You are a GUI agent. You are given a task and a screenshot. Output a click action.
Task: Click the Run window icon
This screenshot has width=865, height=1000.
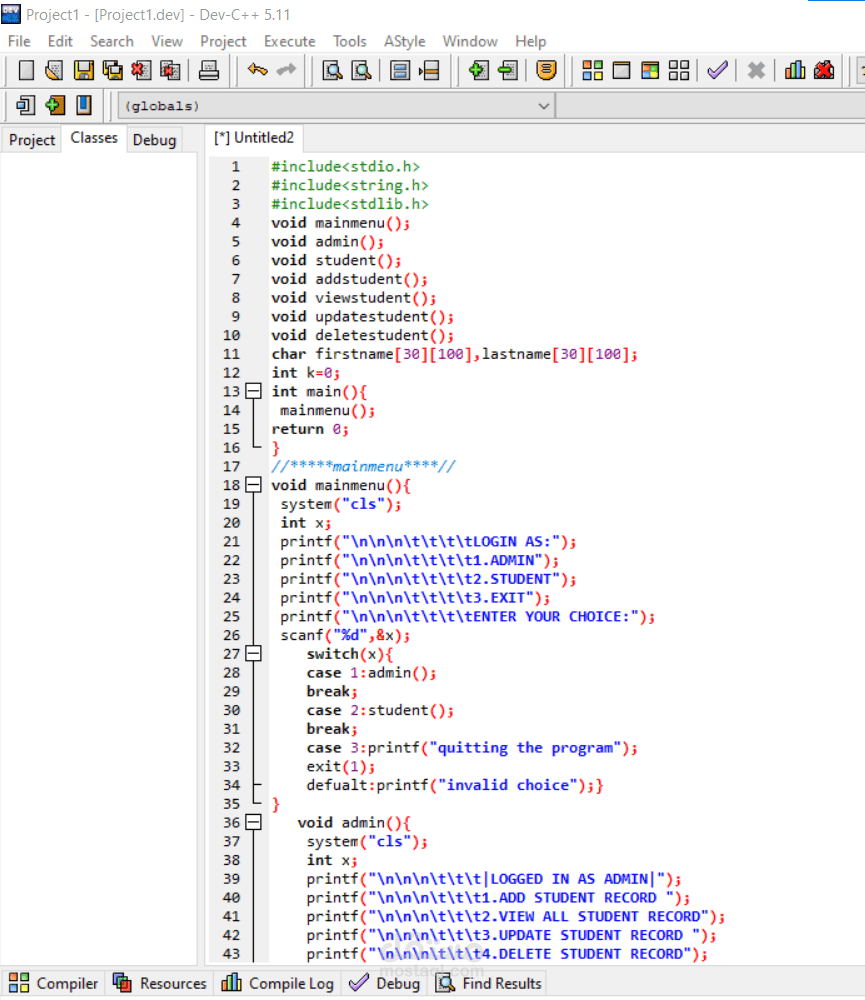pos(621,70)
